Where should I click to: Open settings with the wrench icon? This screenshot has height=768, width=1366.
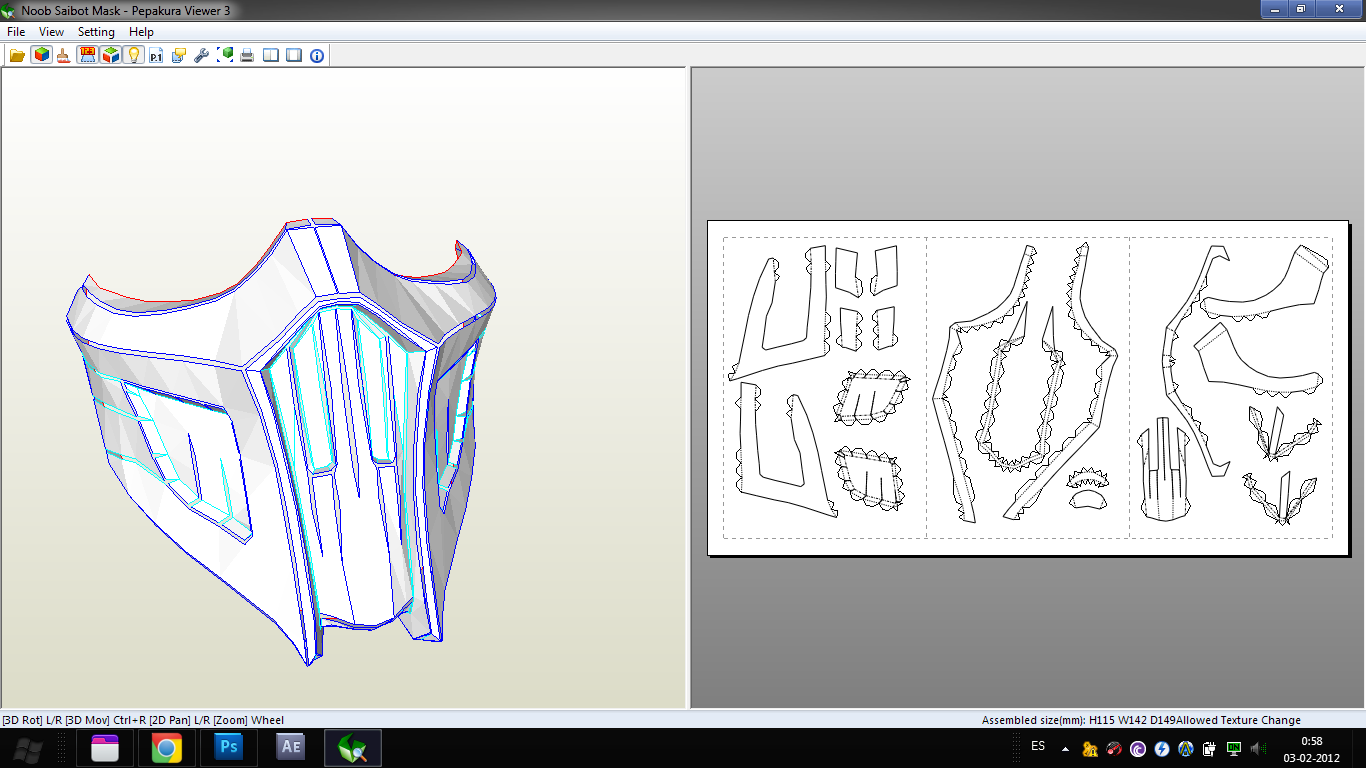[x=202, y=55]
